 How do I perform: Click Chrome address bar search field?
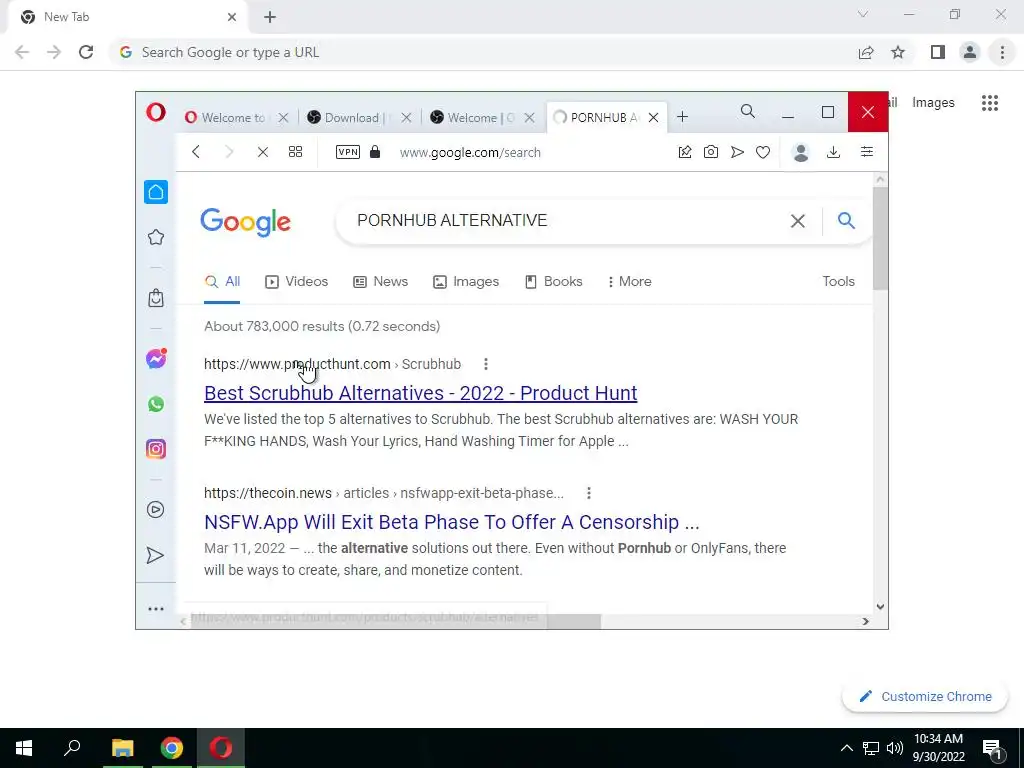point(483,52)
